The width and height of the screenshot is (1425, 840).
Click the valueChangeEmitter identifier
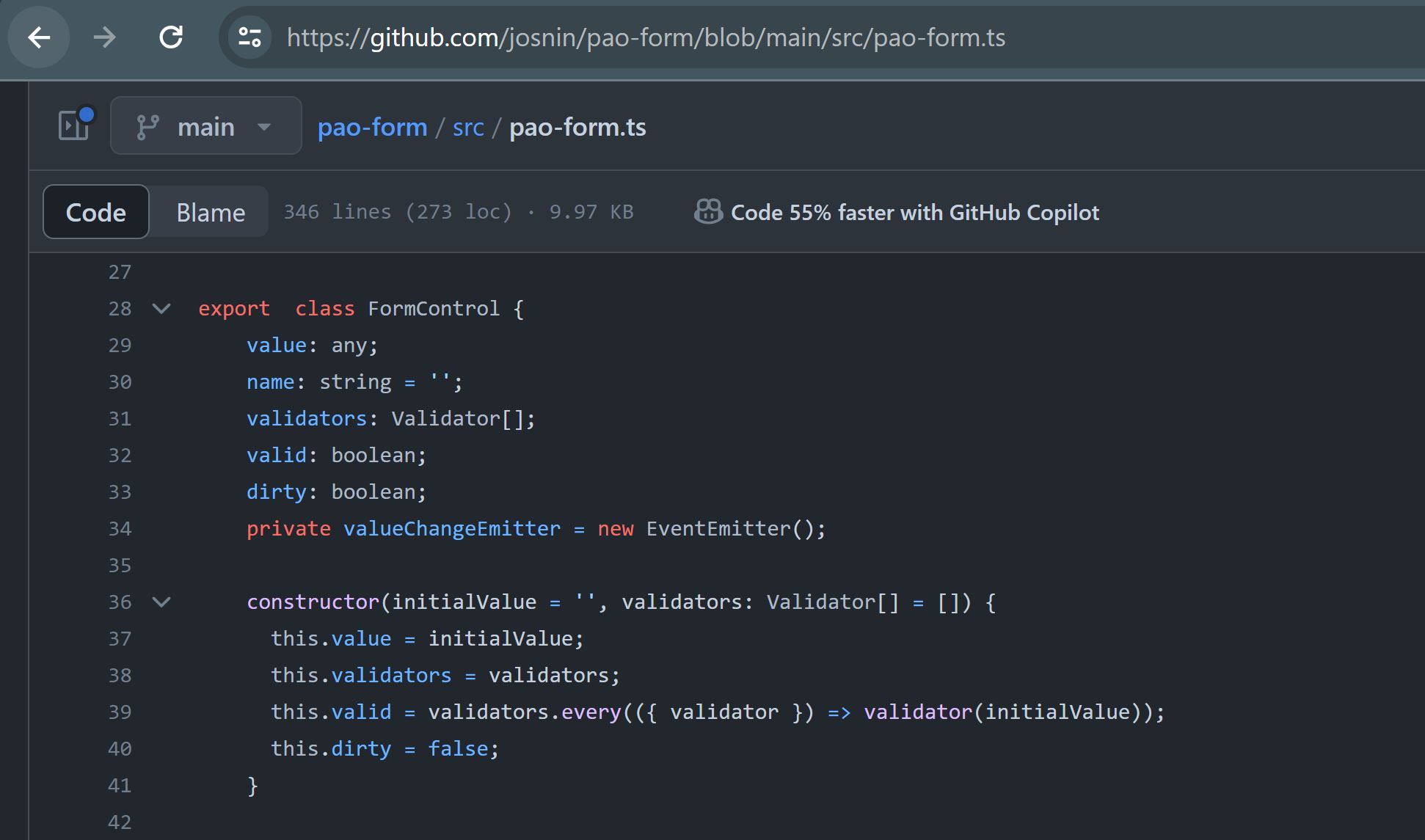(452, 529)
